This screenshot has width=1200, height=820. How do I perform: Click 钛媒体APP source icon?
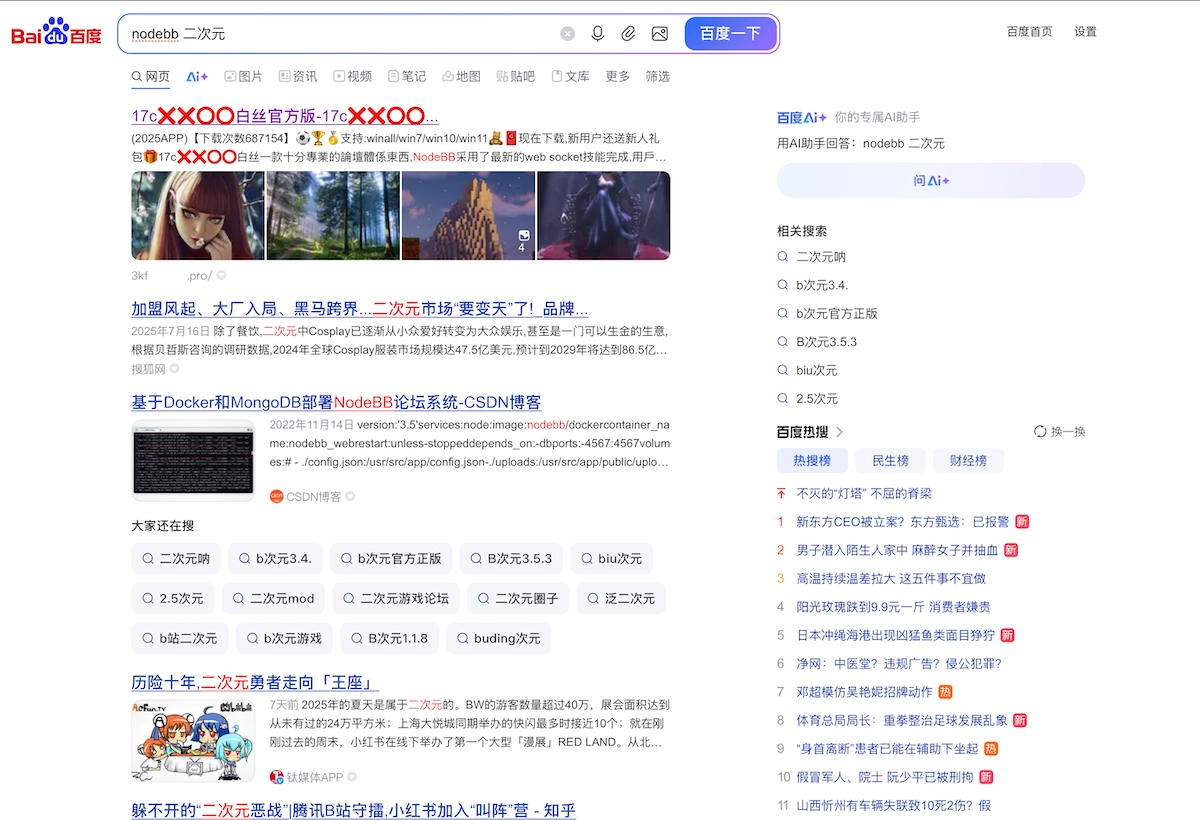click(x=276, y=777)
